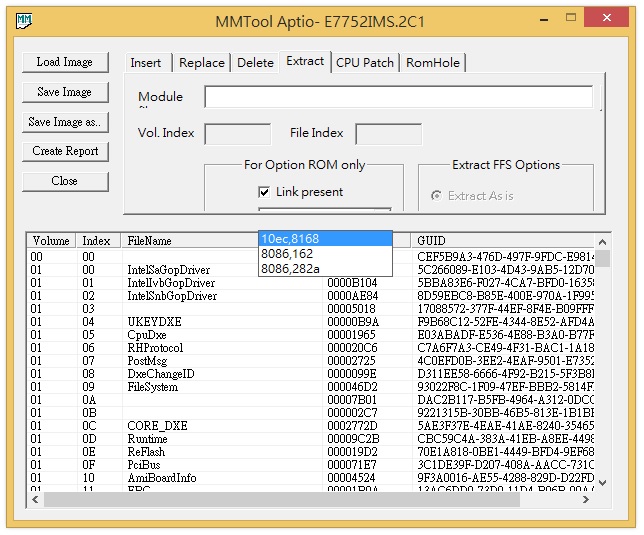Click size value 000002C7

[352, 413]
